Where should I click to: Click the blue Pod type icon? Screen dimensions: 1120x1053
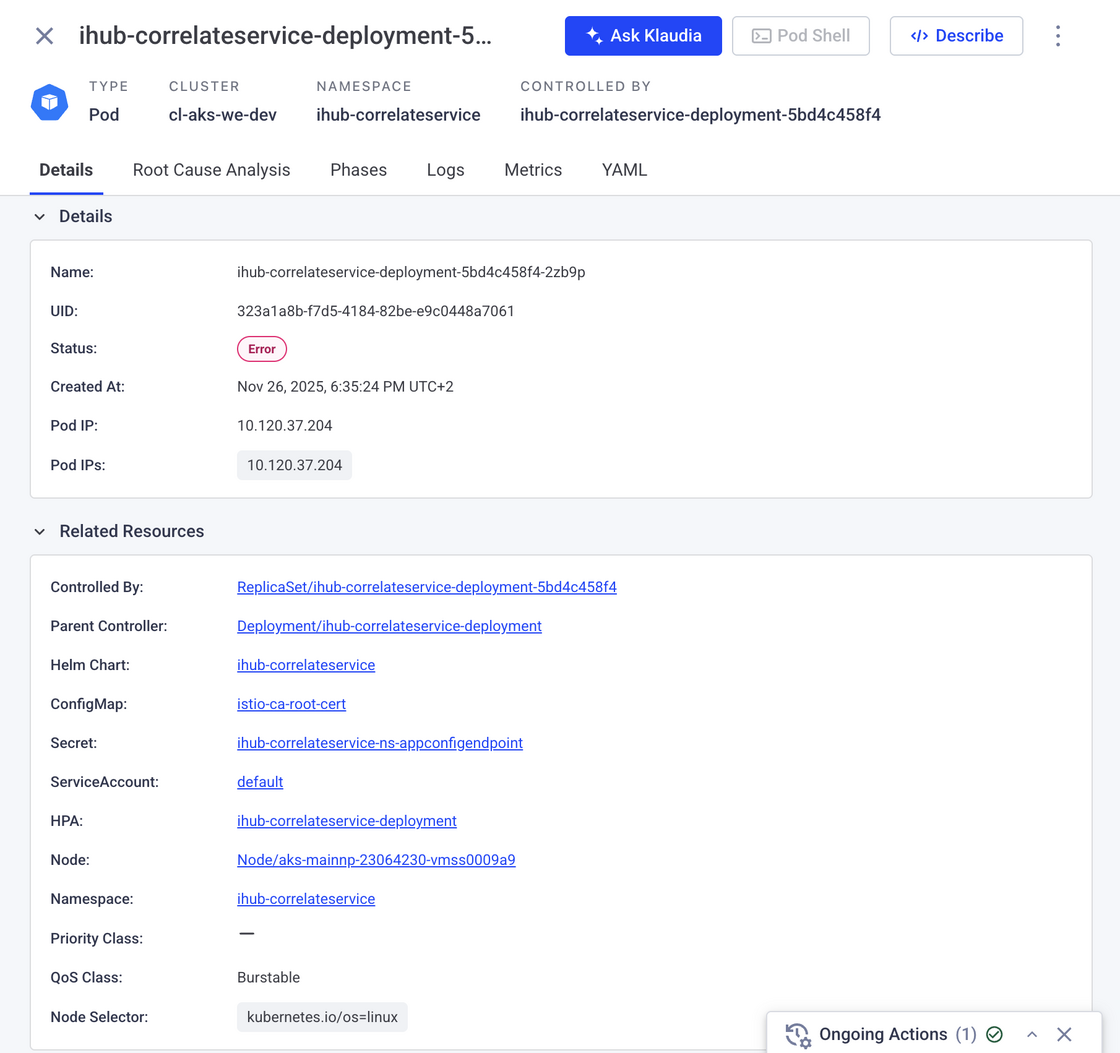click(x=49, y=102)
